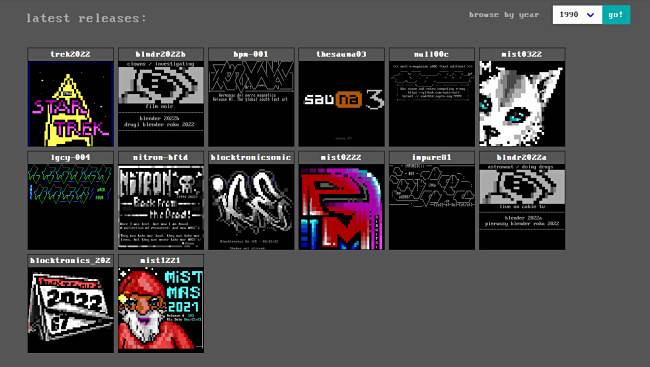
Task: Open the thesauna03 sauna 3 thumbnail
Action: click(342, 104)
